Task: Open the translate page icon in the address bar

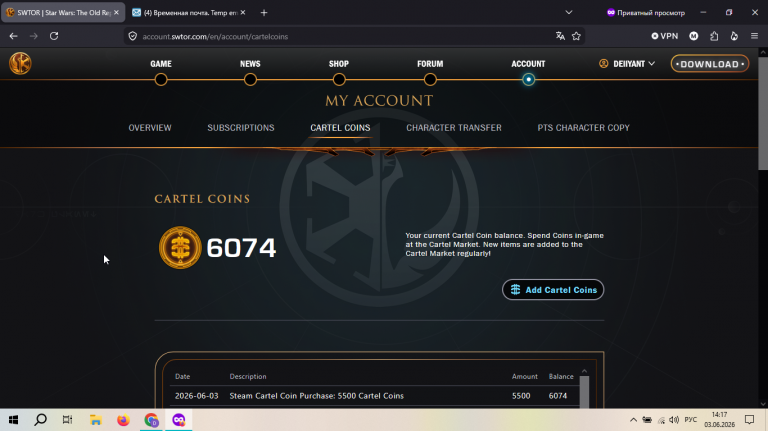Action: pos(560,36)
